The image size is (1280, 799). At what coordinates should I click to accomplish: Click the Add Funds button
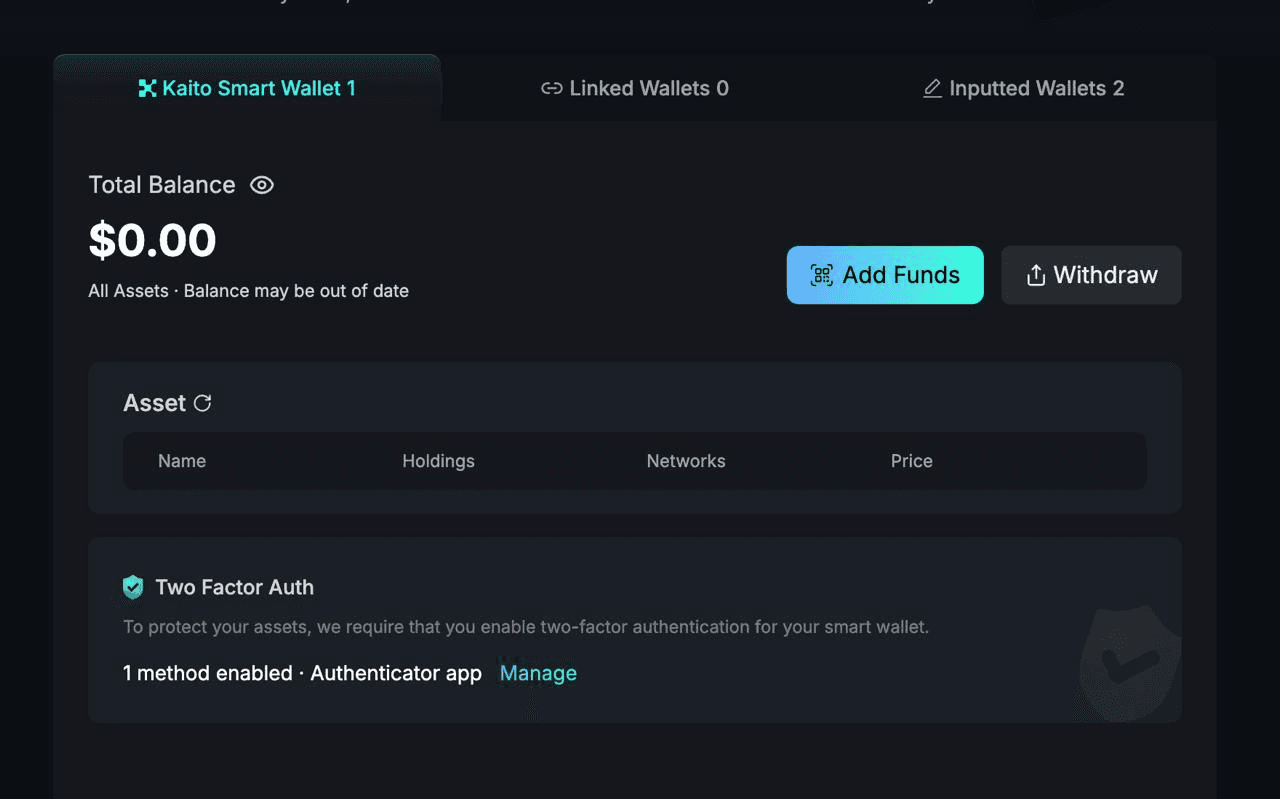[885, 275]
